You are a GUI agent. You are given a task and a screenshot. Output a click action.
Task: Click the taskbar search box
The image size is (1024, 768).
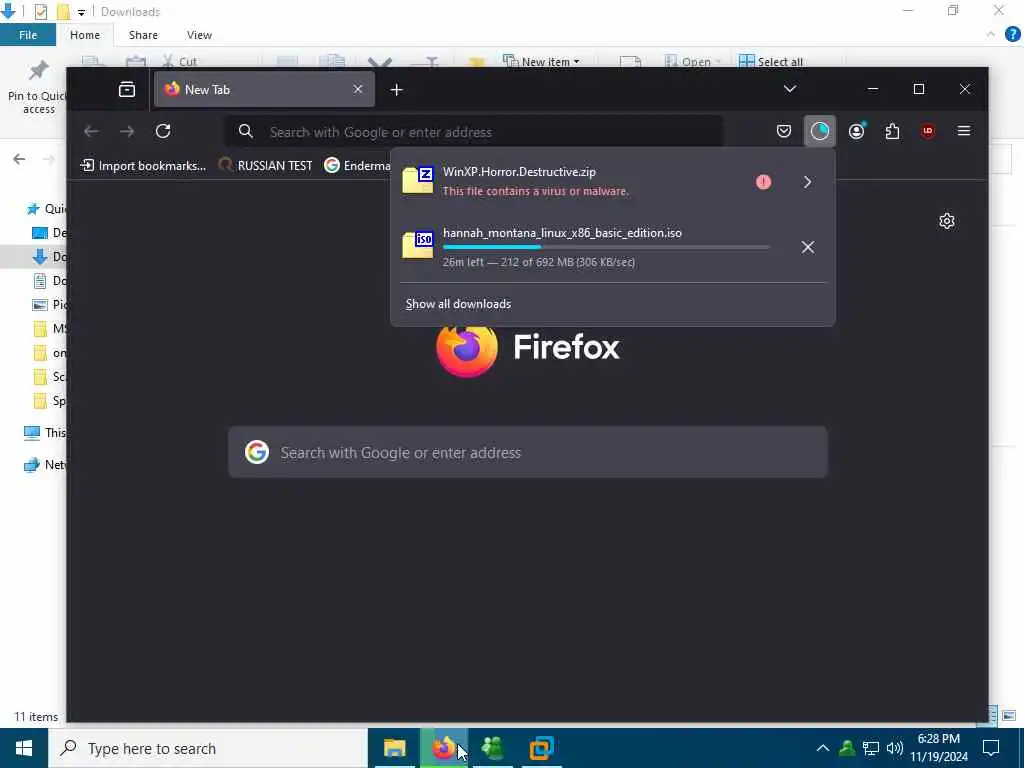click(208, 748)
